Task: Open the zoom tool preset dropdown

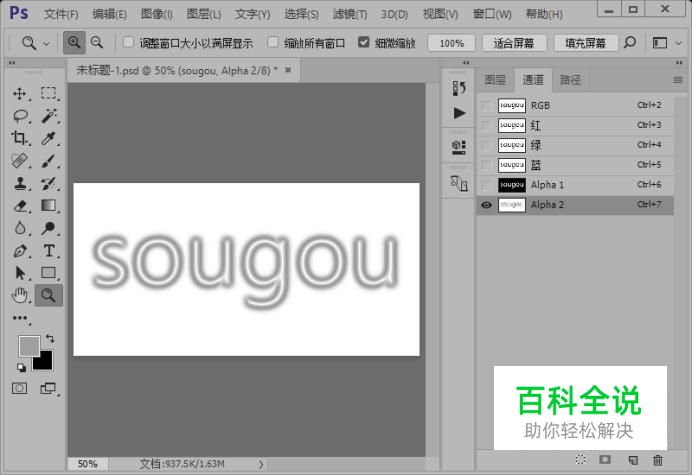Action: click(46, 43)
